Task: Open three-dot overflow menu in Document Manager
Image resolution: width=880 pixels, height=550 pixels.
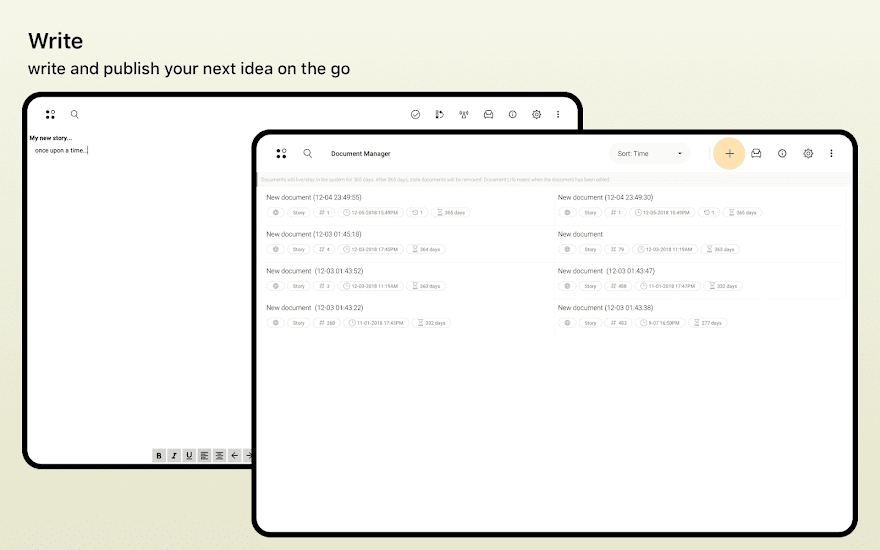Action: coord(831,153)
